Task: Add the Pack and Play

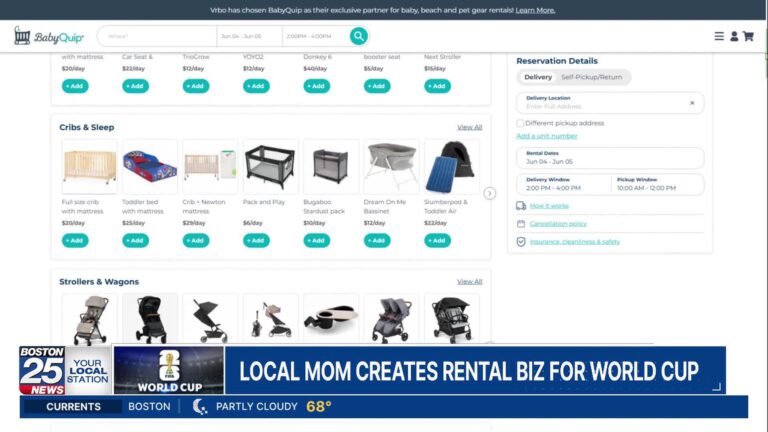Action: pos(256,240)
